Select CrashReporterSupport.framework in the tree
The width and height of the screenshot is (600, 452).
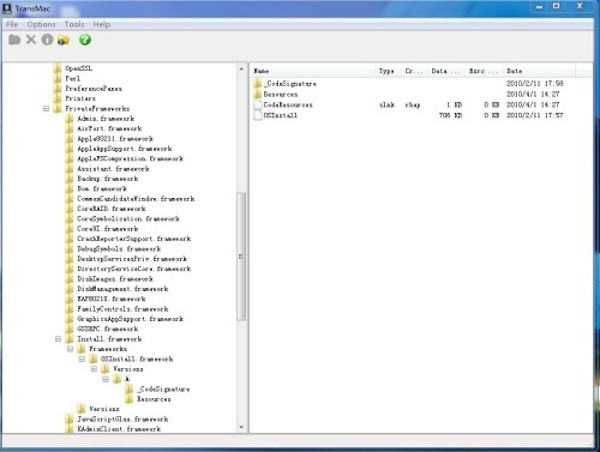tap(134, 239)
